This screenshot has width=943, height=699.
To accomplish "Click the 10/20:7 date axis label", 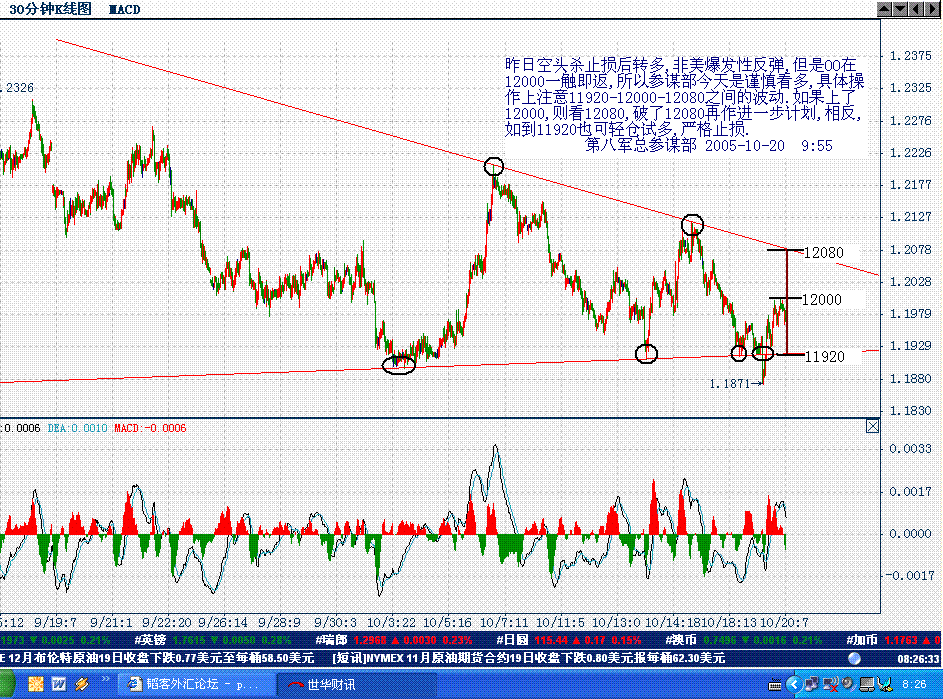I will coord(784,622).
